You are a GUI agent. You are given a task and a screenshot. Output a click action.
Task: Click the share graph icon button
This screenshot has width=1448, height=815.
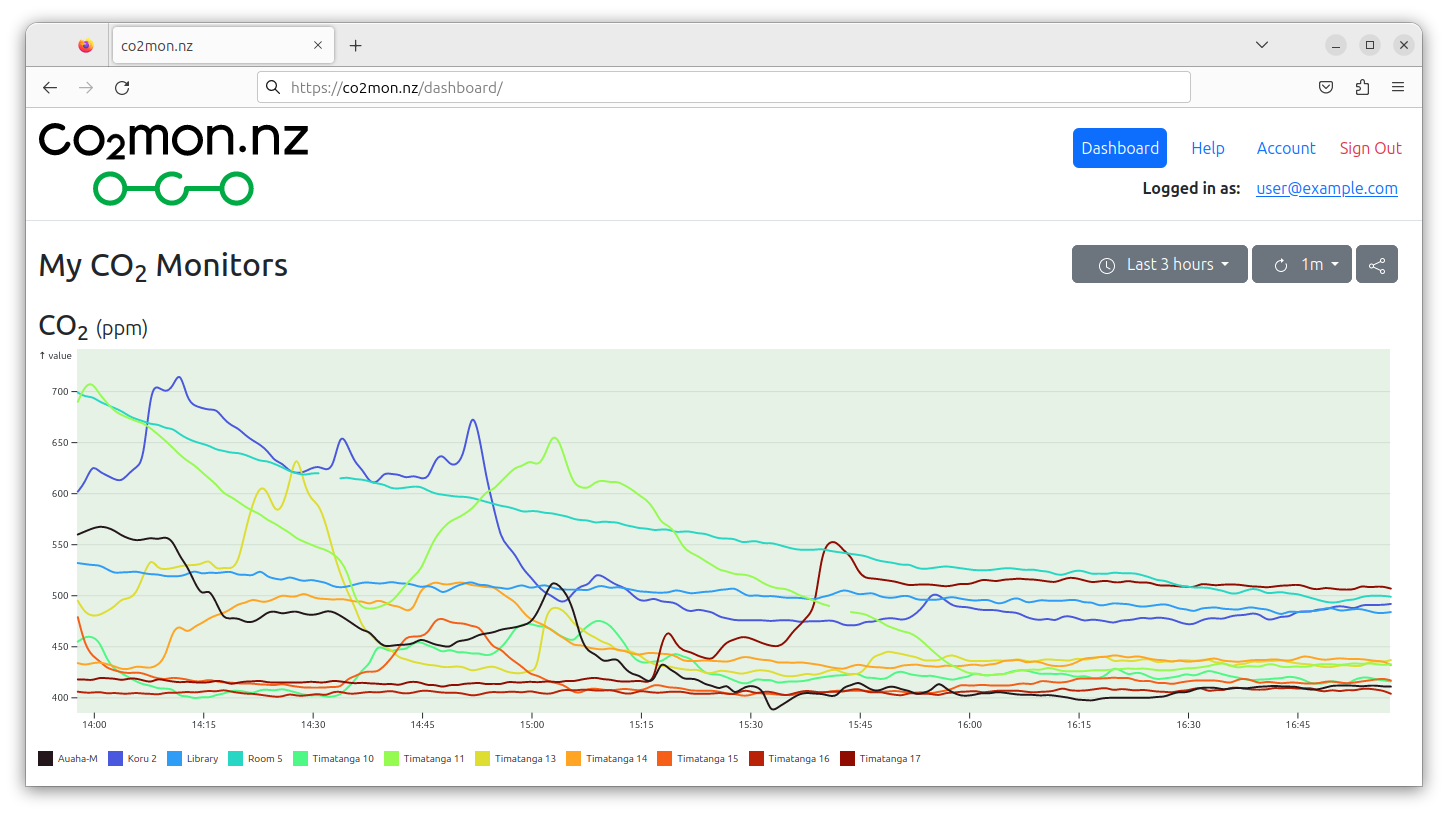[x=1377, y=264]
